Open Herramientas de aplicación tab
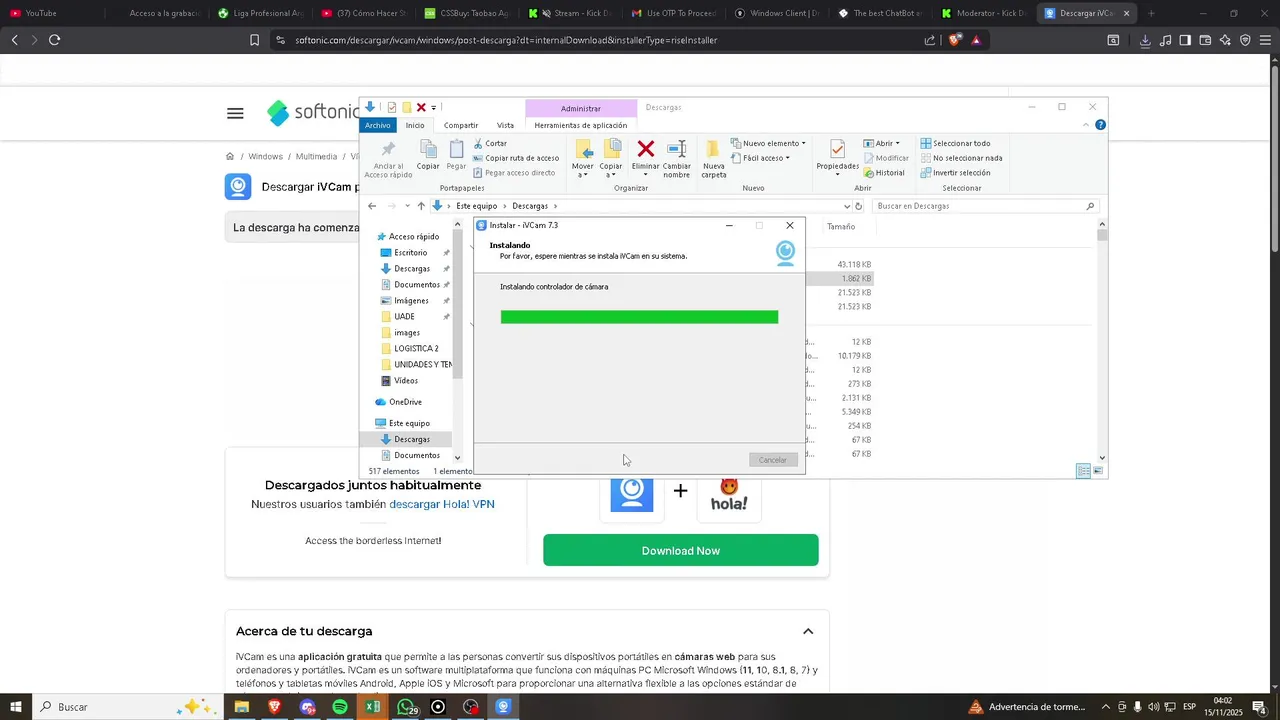 [x=581, y=125]
